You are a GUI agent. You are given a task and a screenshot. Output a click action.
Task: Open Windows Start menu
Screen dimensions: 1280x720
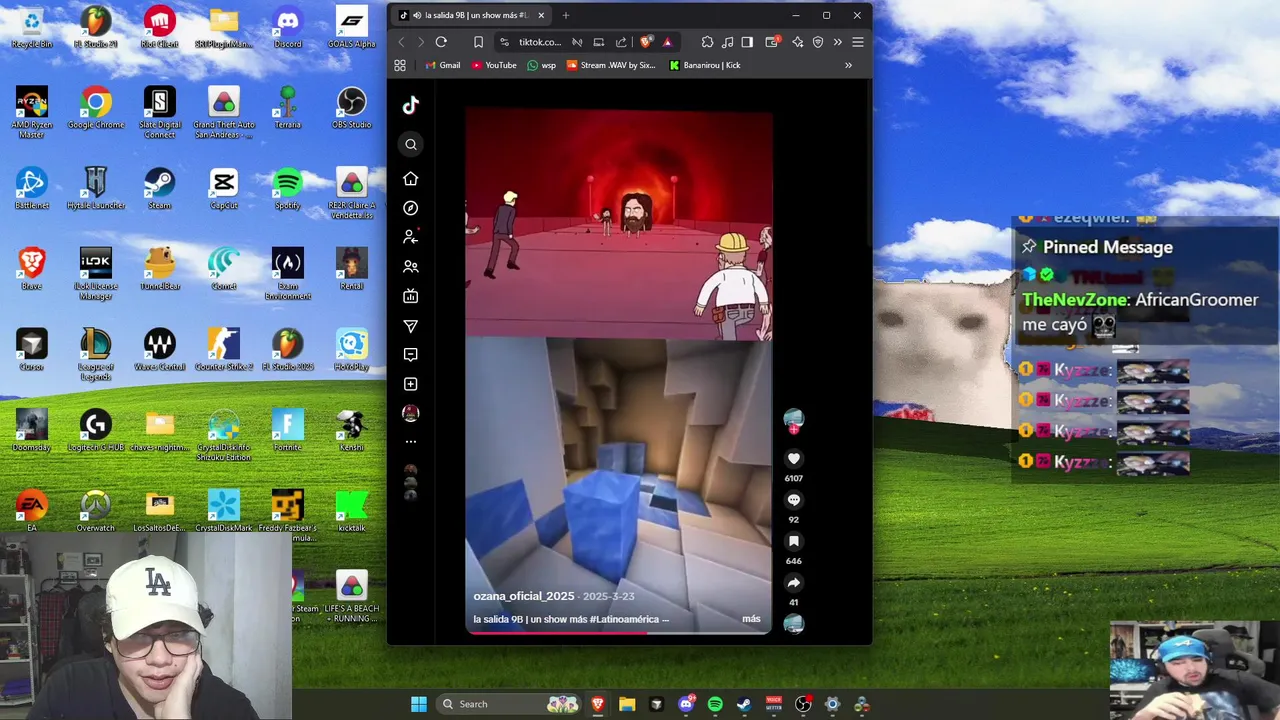[x=419, y=704]
